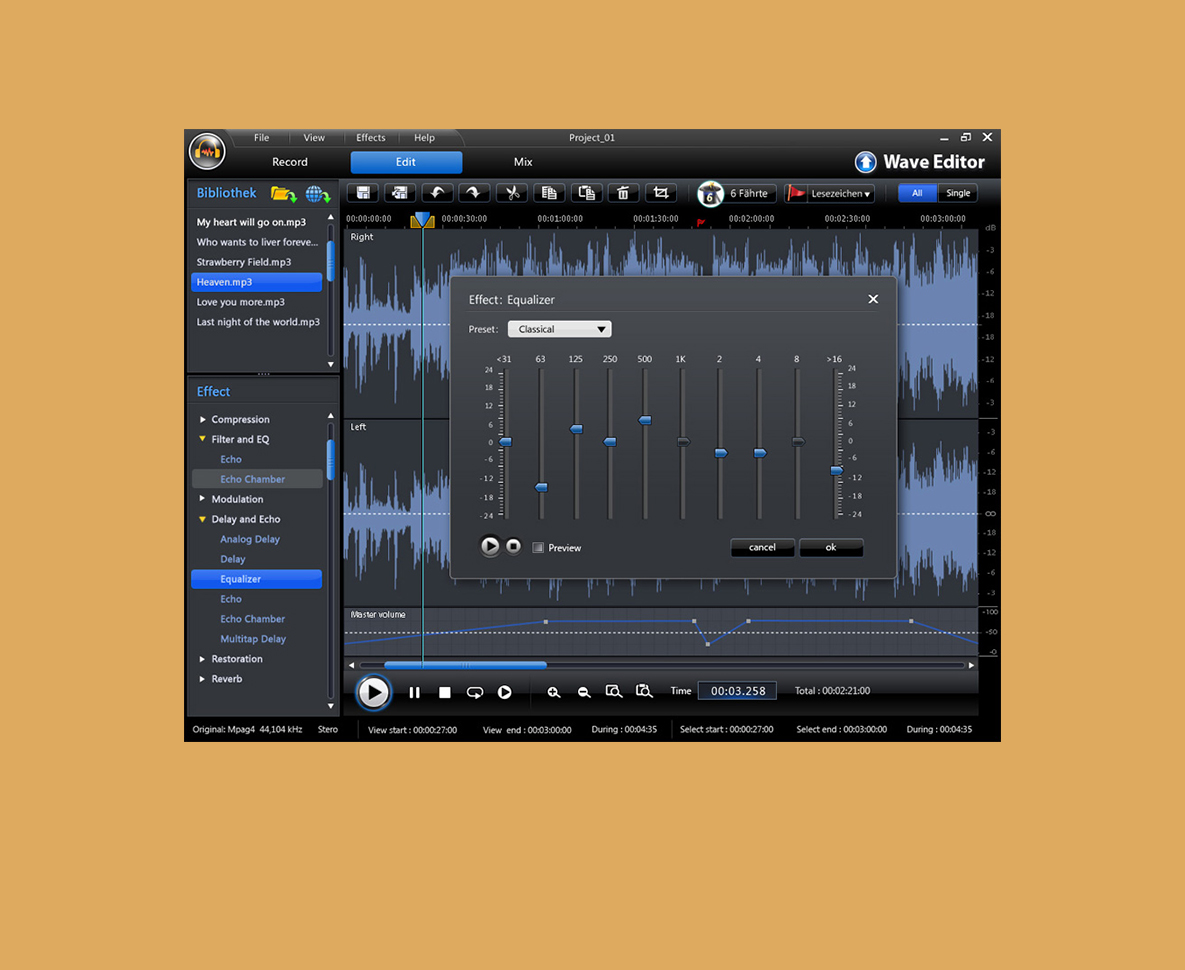Close the Equalizer effect dialog
Viewport: 1185px width, 970px height.
coord(873,299)
